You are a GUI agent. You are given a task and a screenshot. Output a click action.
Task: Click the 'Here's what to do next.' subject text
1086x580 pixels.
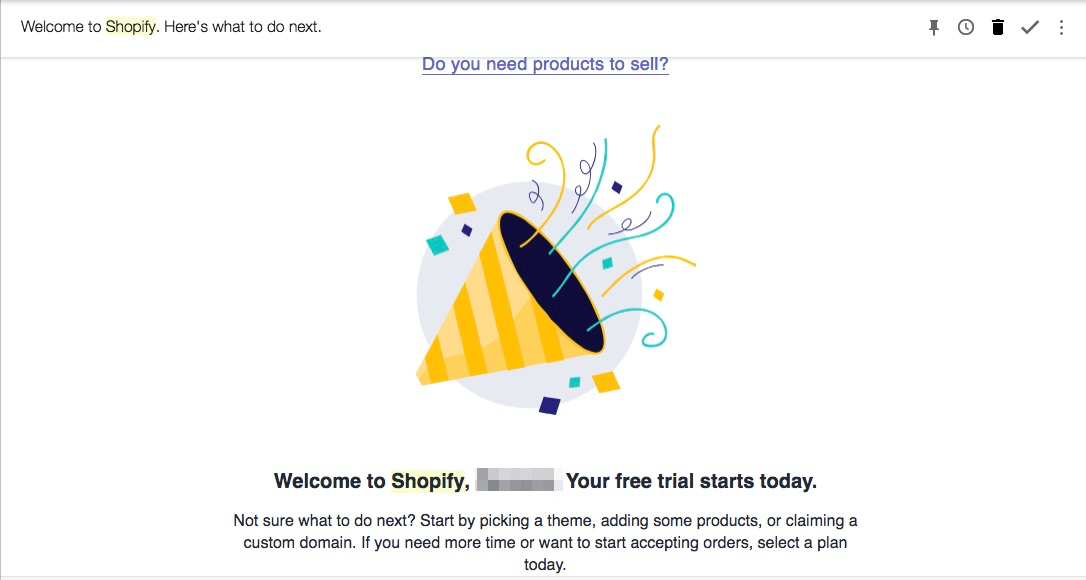pyautogui.click(x=243, y=27)
